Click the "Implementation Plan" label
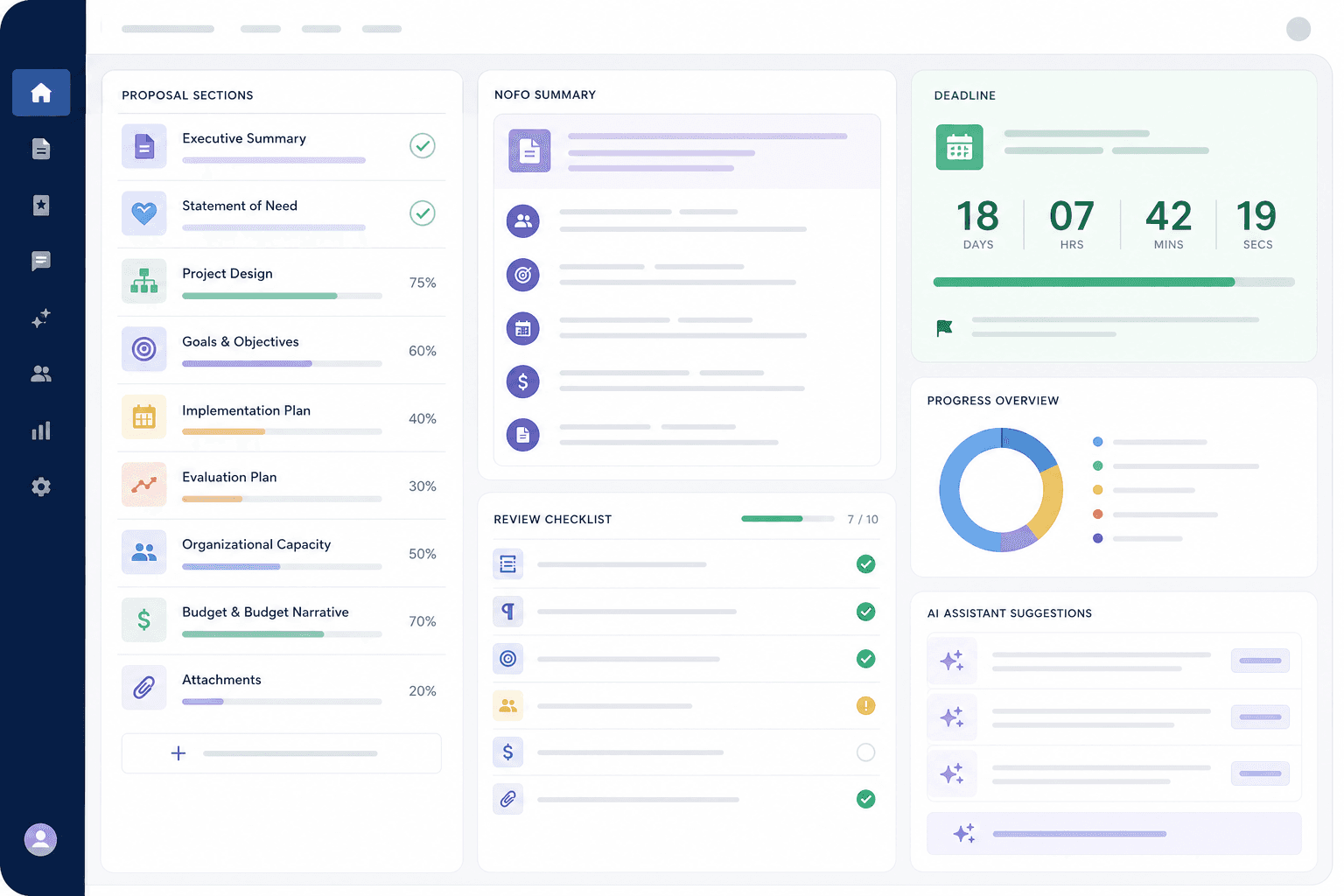Viewport: 1344px width, 896px height. 246,410
